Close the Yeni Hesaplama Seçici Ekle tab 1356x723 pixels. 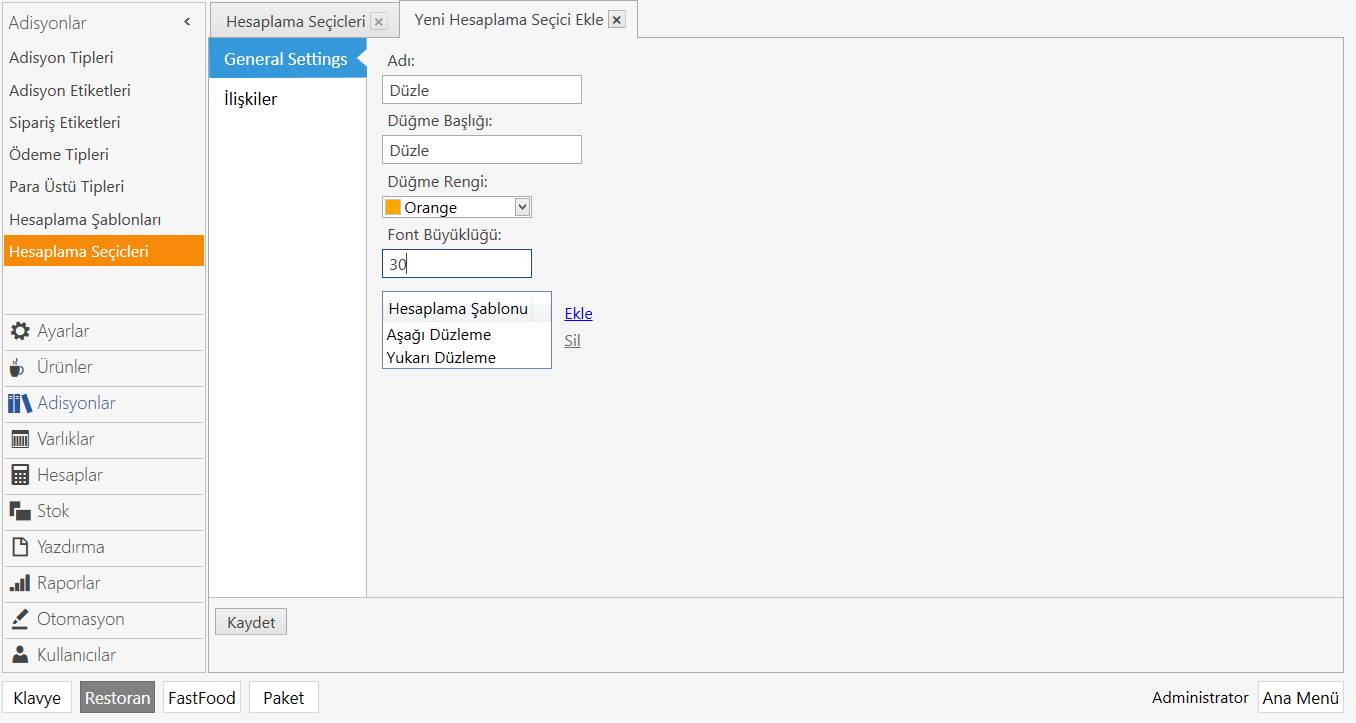pyautogui.click(x=617, y=20)
